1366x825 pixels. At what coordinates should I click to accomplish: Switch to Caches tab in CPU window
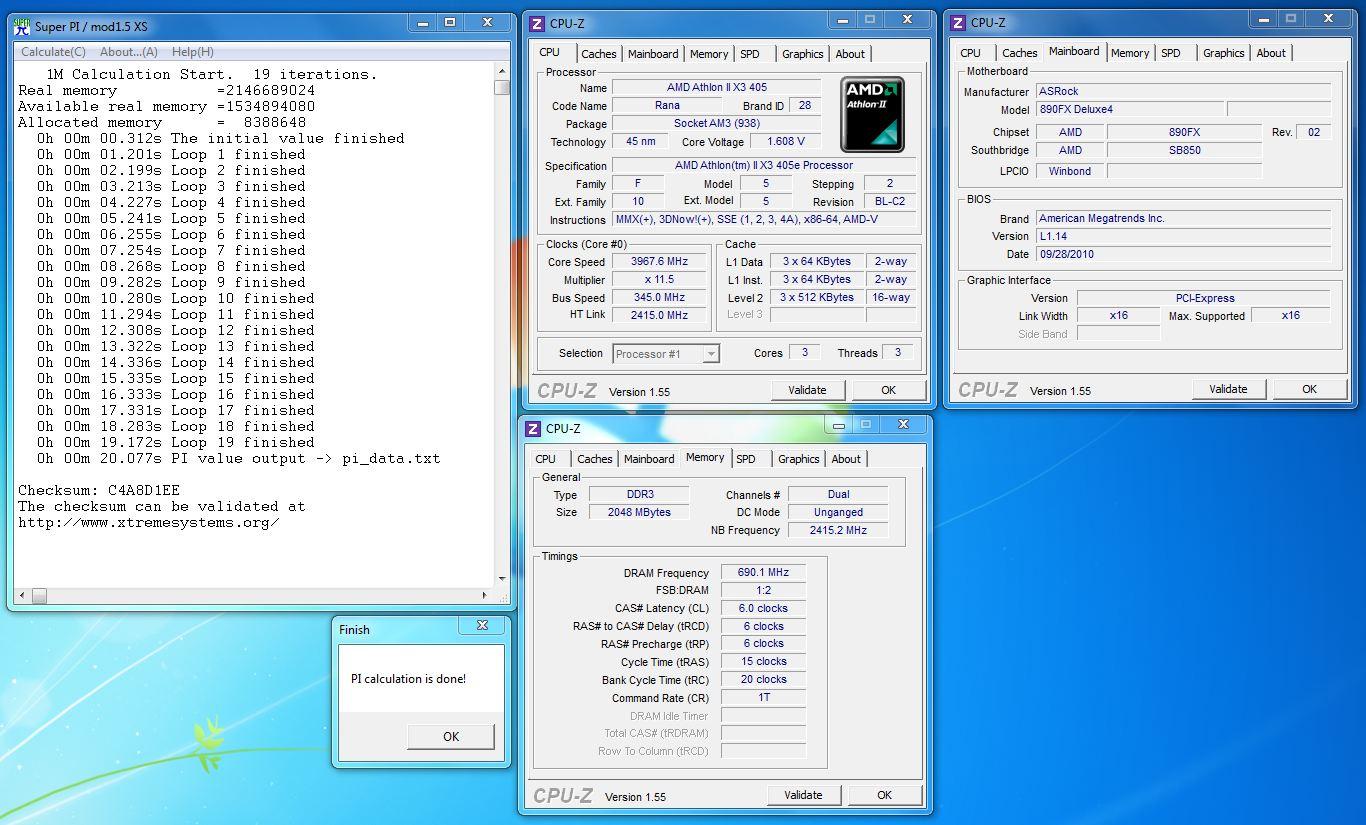point(598,54)
